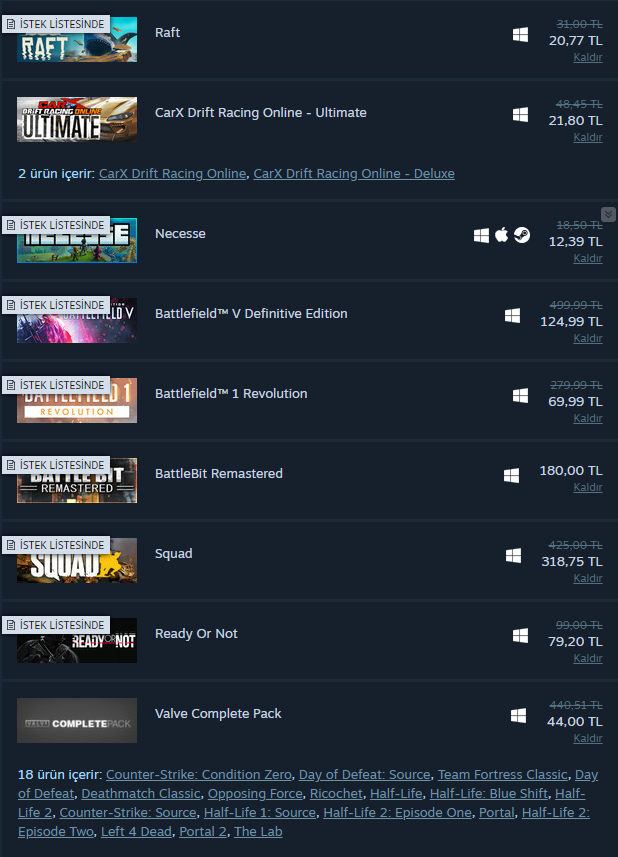Remove Valve Complete Pack with Kaldır

[x=588, y=738]
